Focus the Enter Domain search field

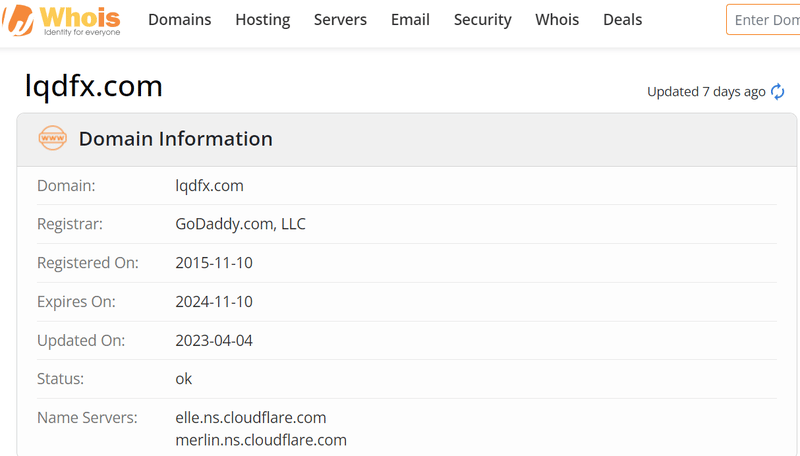pyautogui.click(x=763, y=20)
